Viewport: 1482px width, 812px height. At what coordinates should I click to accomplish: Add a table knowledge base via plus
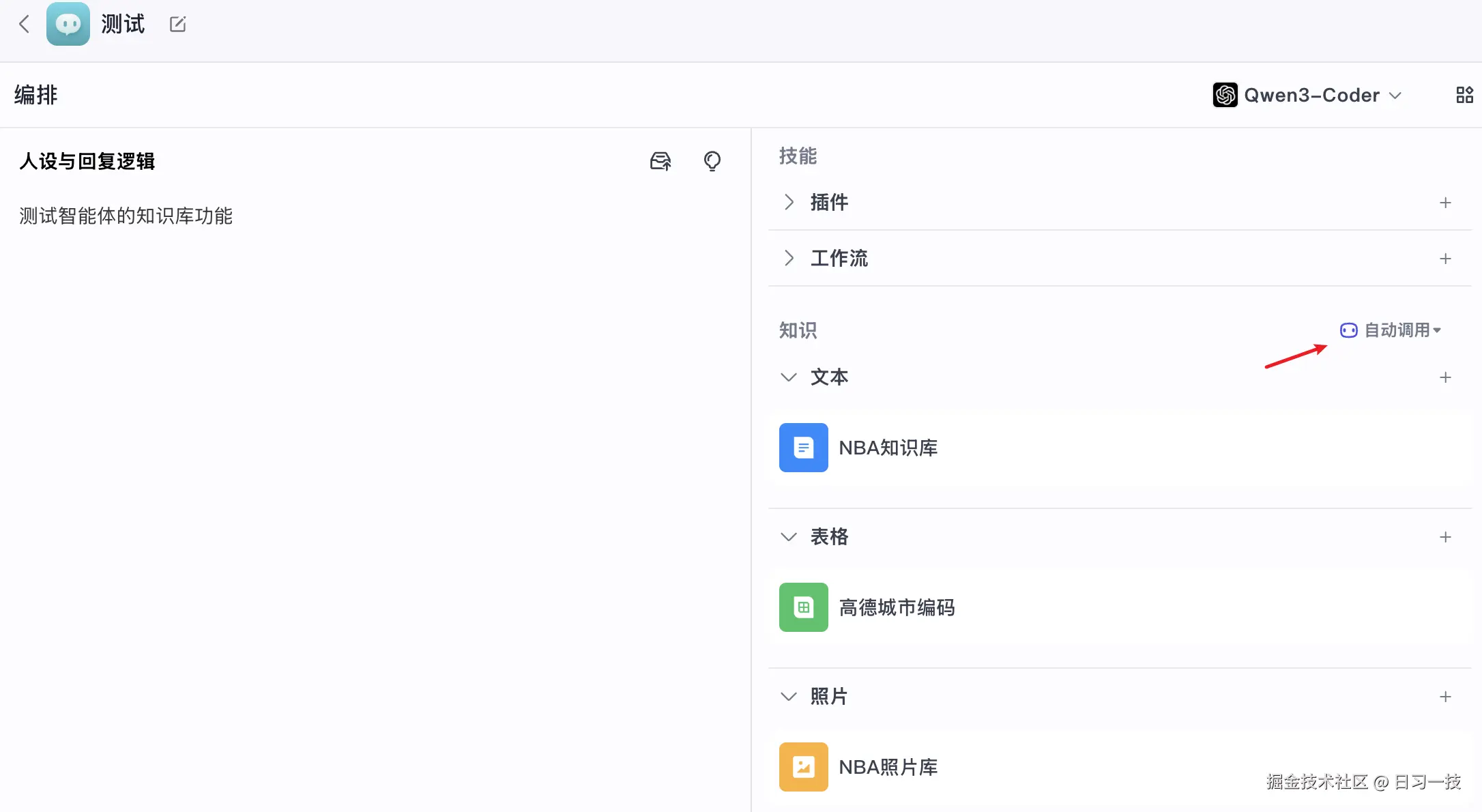(1444, 537)
